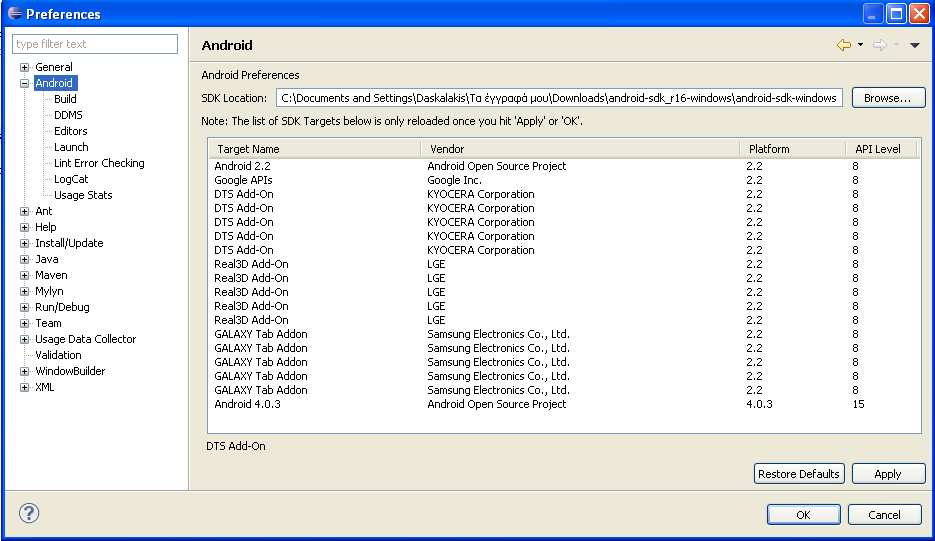This screenshot has height=541, width=935.
Task: Select the Android tree item
Action: pos(54,84)
